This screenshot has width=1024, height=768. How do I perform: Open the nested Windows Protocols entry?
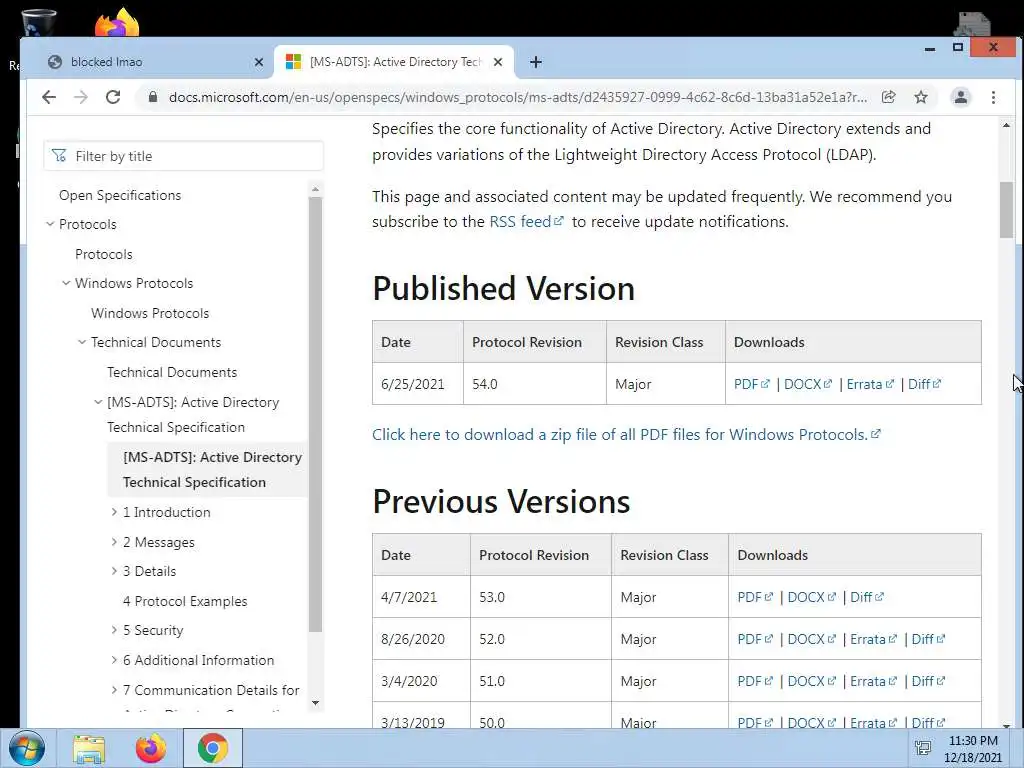tap(150, 313)
